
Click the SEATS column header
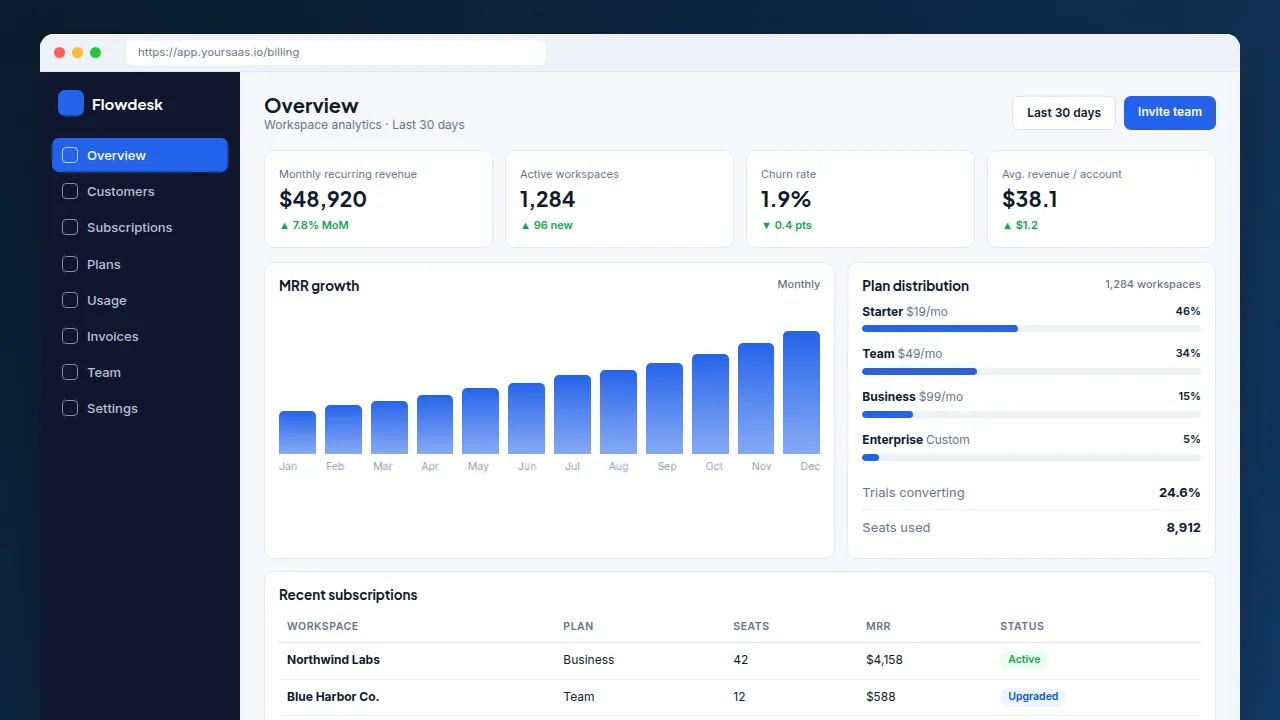tap(751, 626)
